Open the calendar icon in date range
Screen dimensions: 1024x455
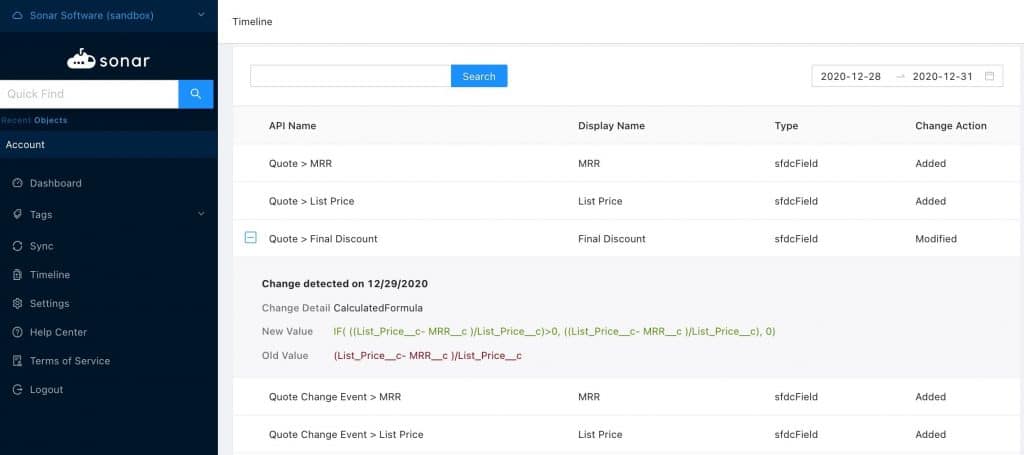click(x=989, y=76)
